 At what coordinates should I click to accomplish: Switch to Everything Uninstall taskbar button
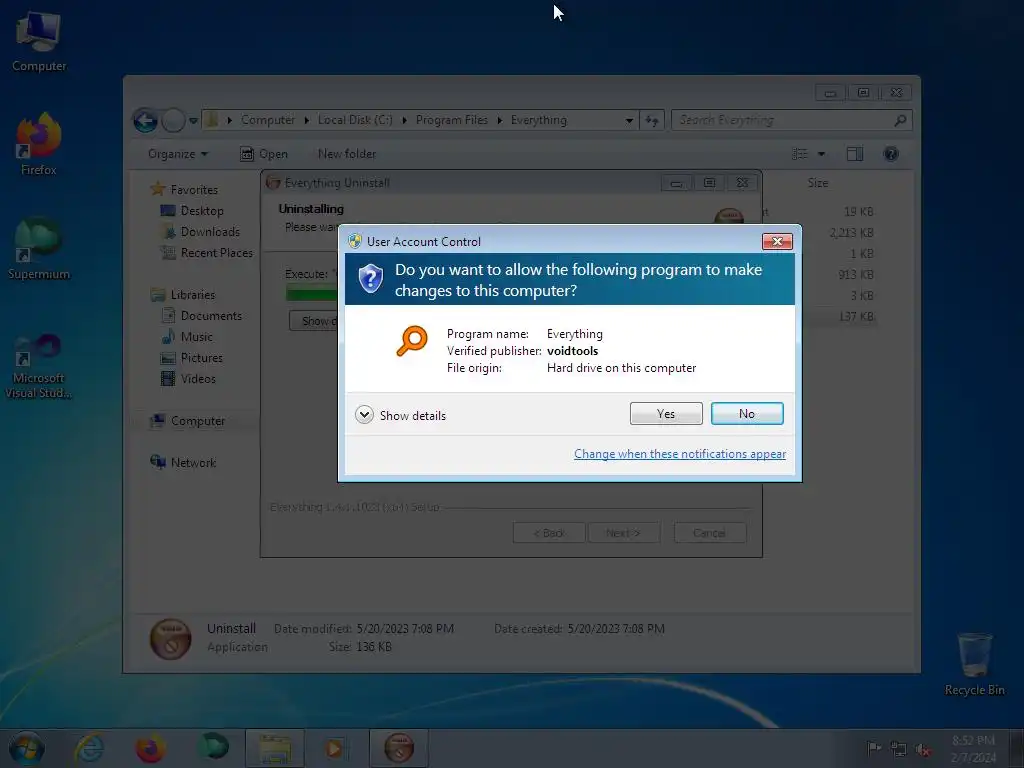click(398, 748)
